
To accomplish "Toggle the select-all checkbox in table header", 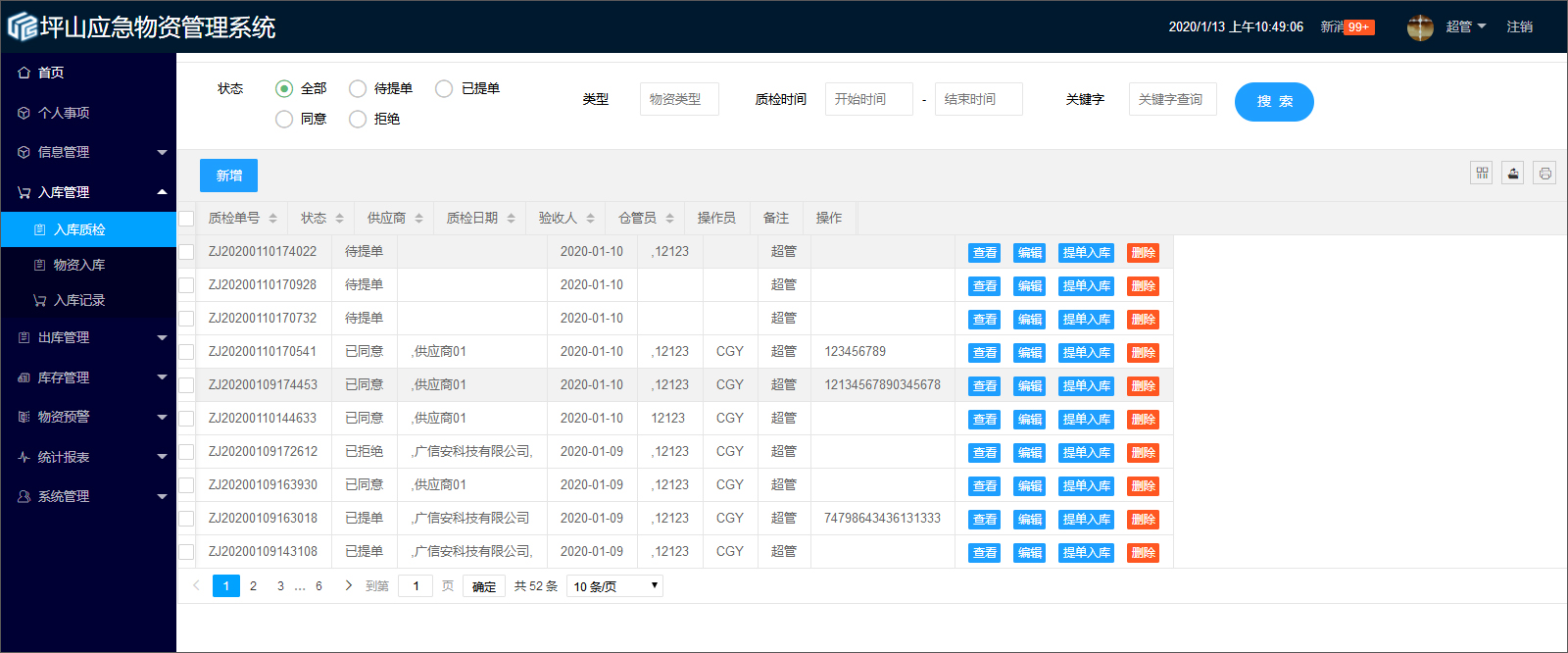I will tap(186, 219).
